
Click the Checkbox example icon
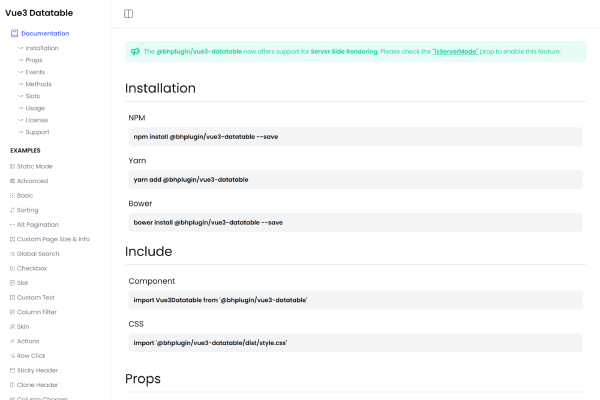tap(12, 268)
